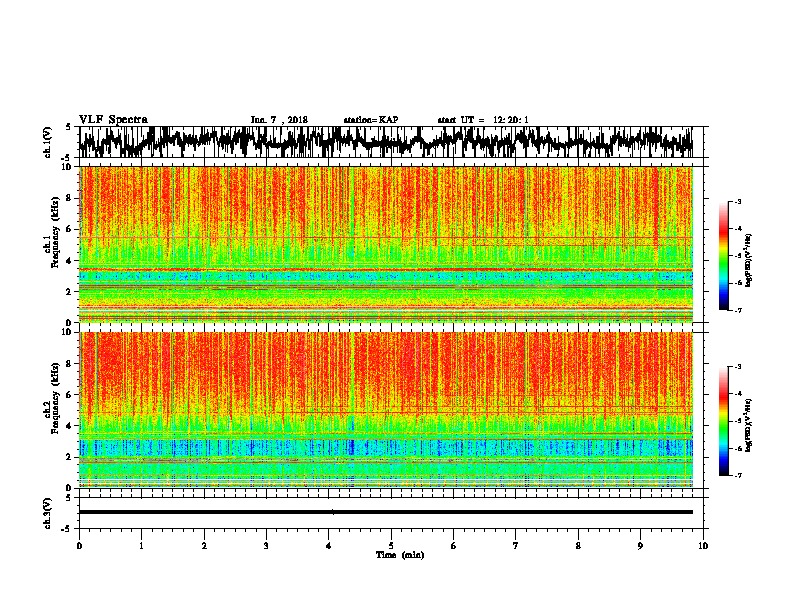The width and height of the screenshot is (792, 612).
Task: Click inside the ch.1 spectrogram panel
Action: 386,244
